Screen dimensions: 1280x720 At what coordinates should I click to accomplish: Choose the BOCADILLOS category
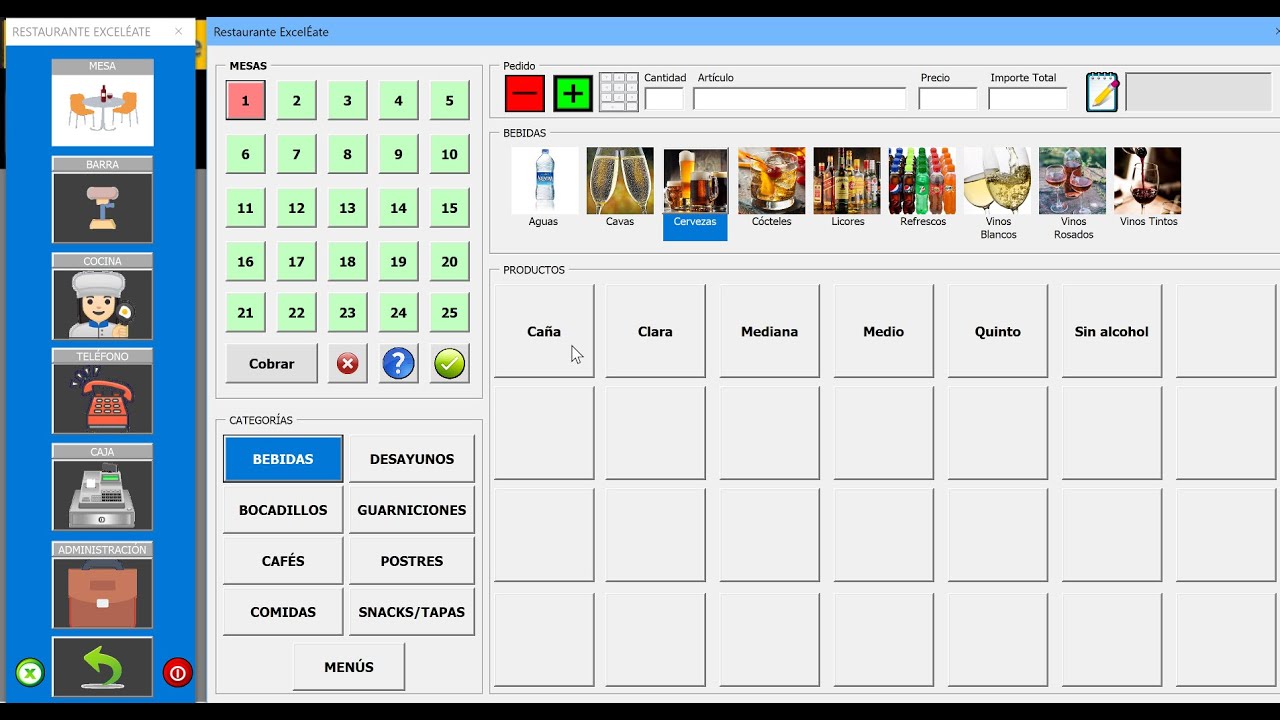(x=283, y=510)
